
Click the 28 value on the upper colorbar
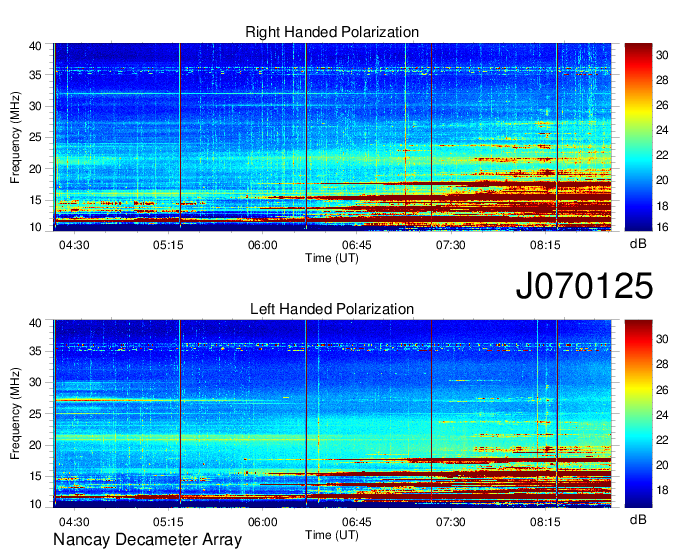coord(662,80)
